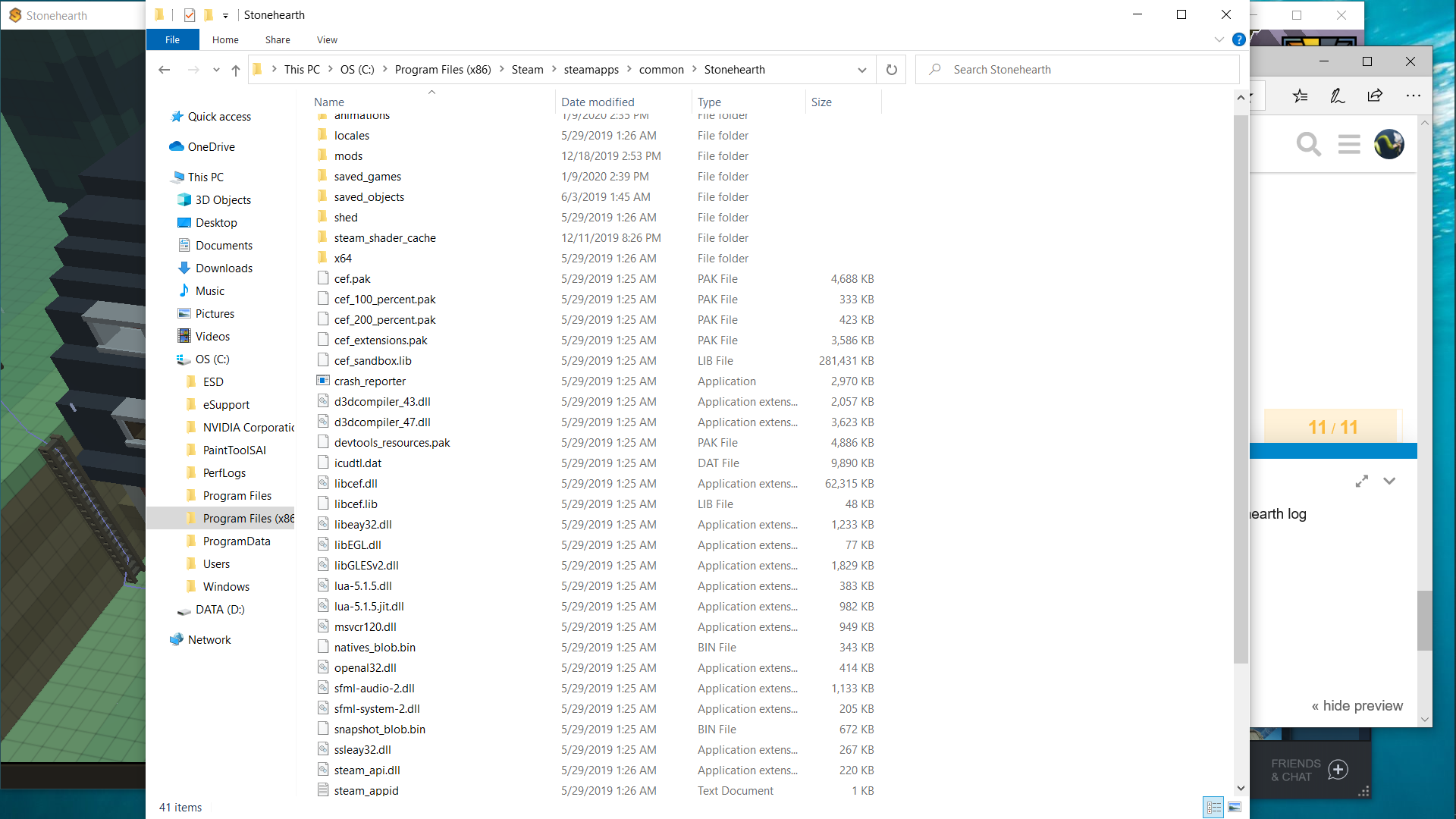Open the Music library folder

coord(209,291)
